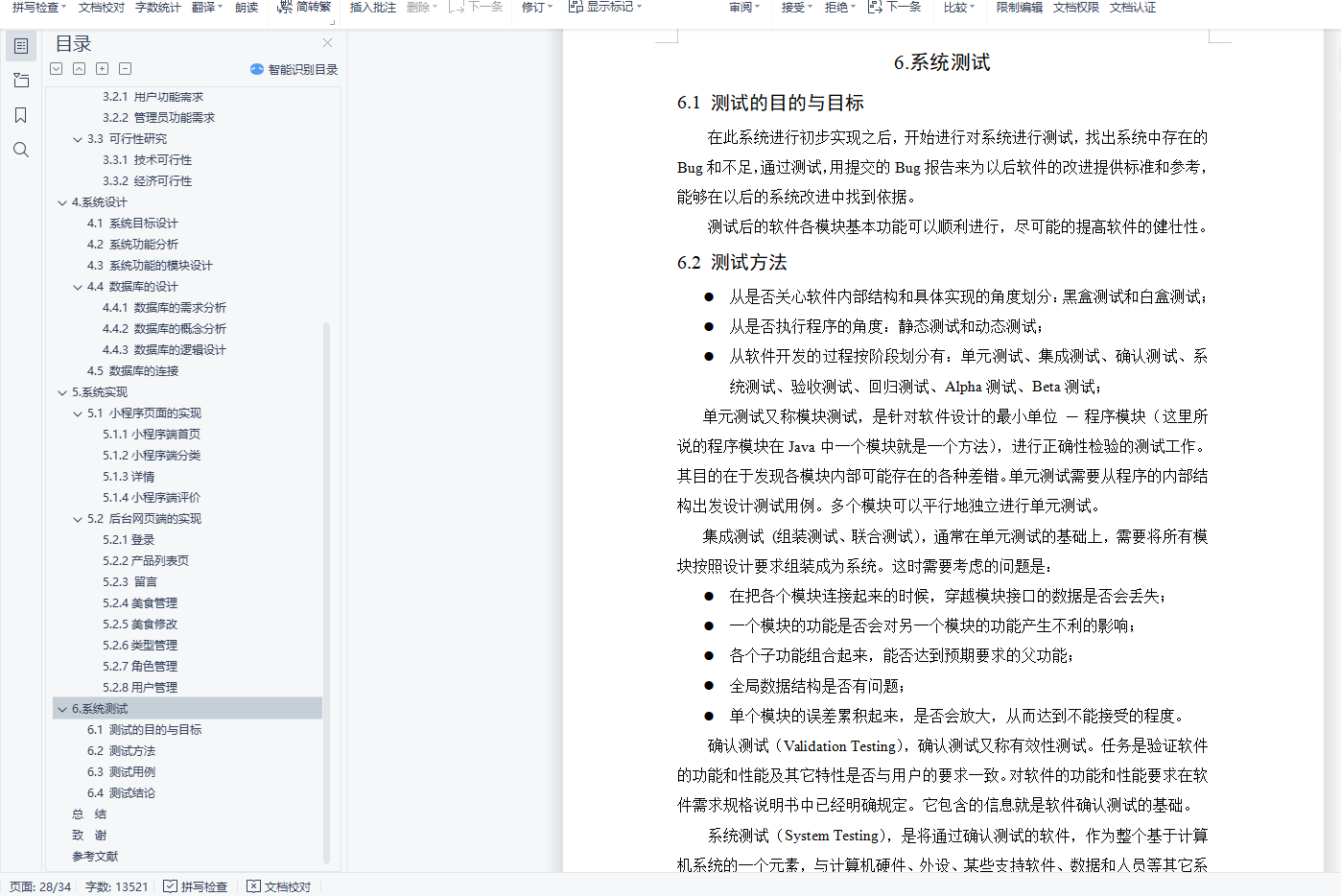Screen dimensions: 1341x896
Task: Click the table of contents panel scrollbar
Action: (x=326, y=595)
